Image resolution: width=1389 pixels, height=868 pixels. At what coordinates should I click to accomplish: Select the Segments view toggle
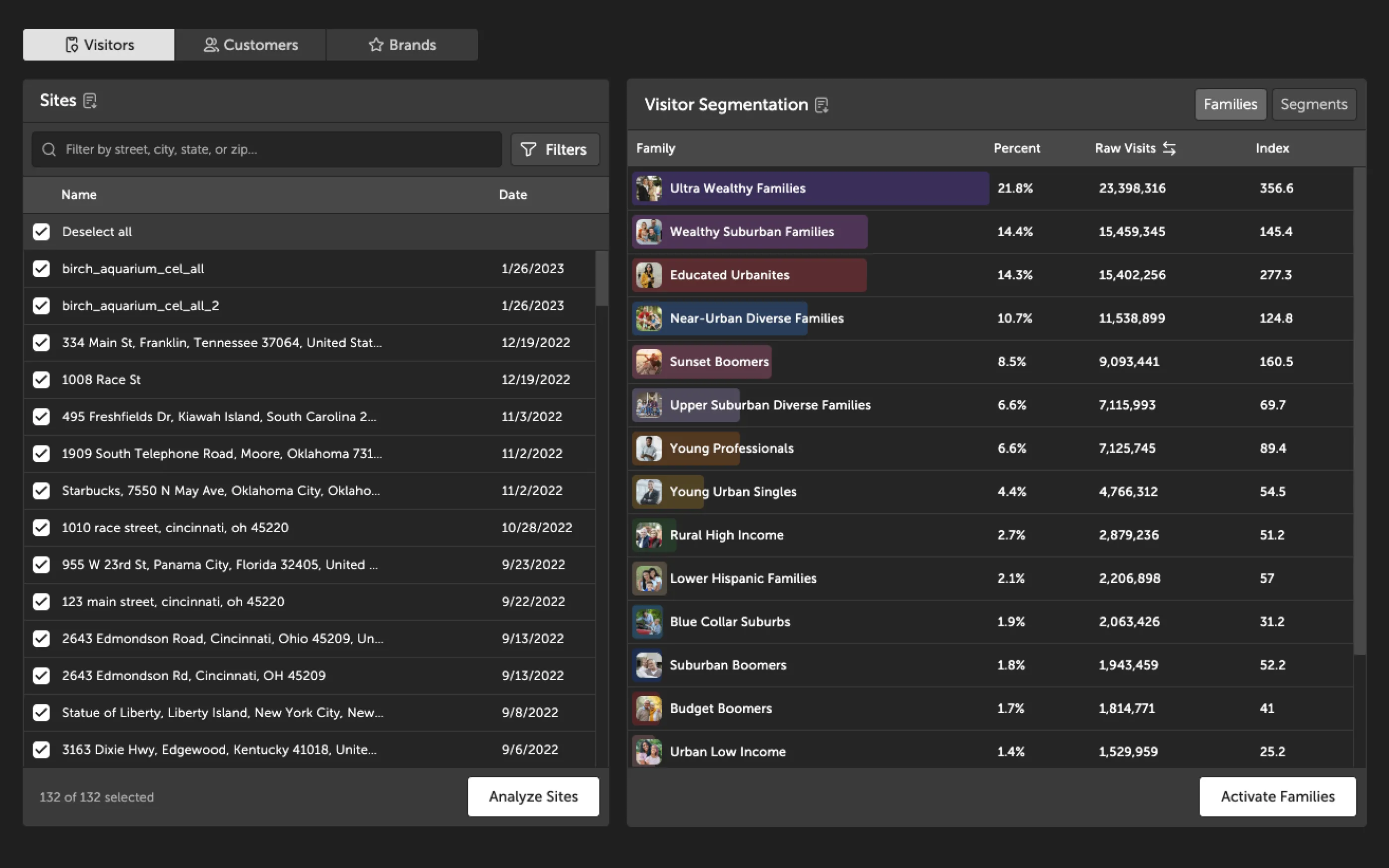coord(1314,105)
